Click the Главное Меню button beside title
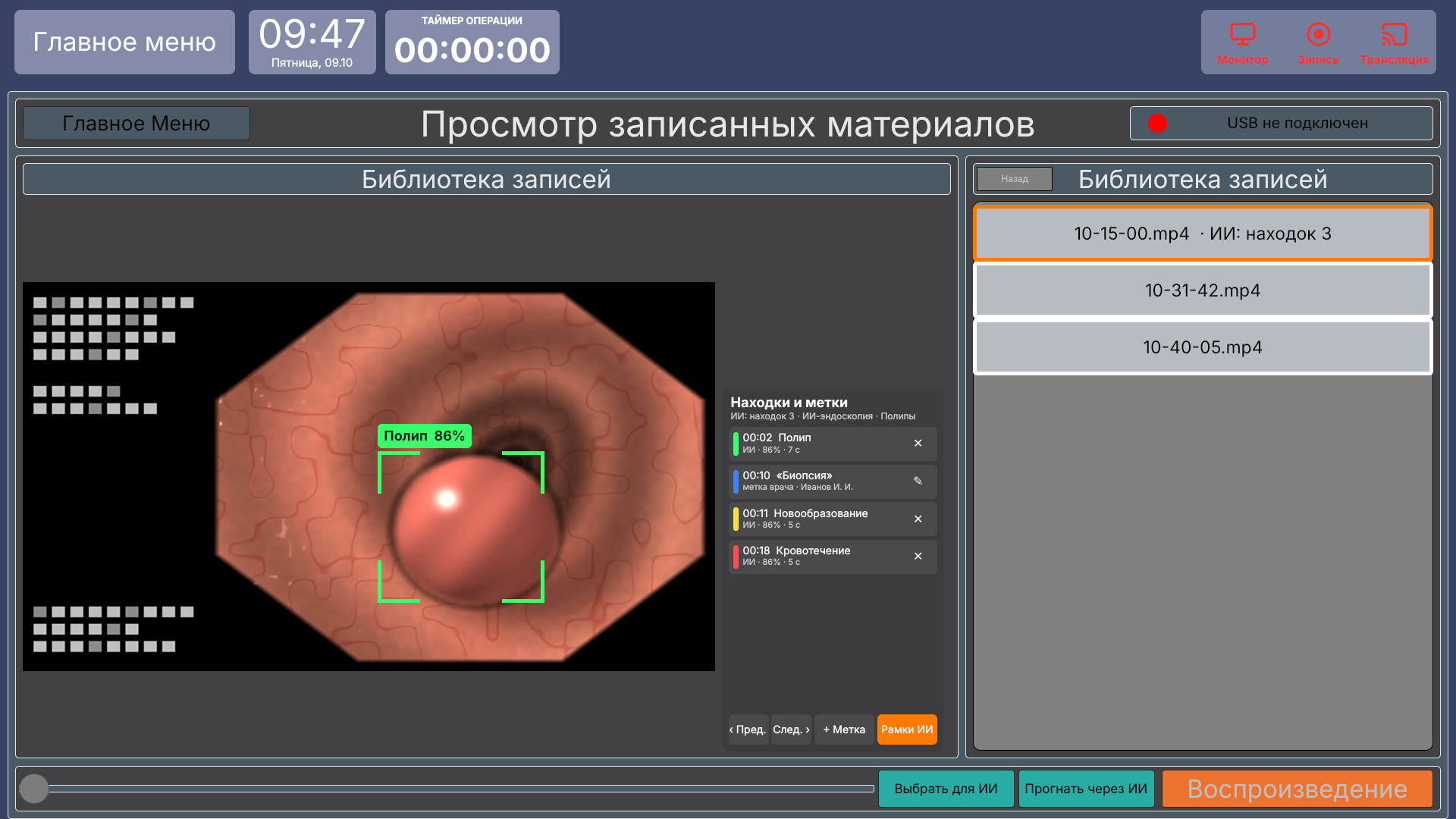 136,123
